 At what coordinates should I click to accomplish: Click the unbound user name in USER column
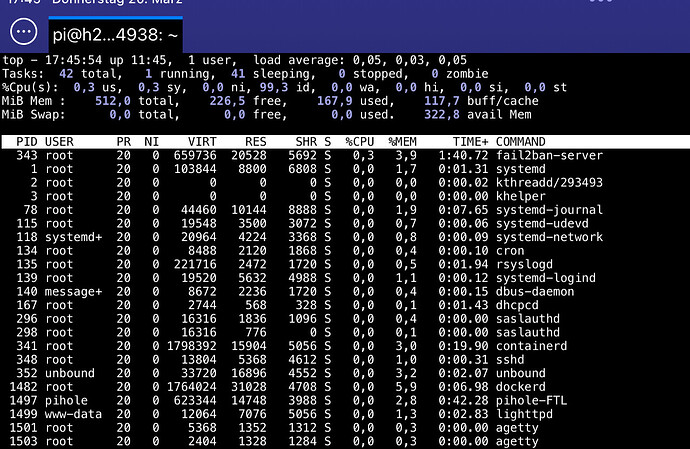[70, 374]
